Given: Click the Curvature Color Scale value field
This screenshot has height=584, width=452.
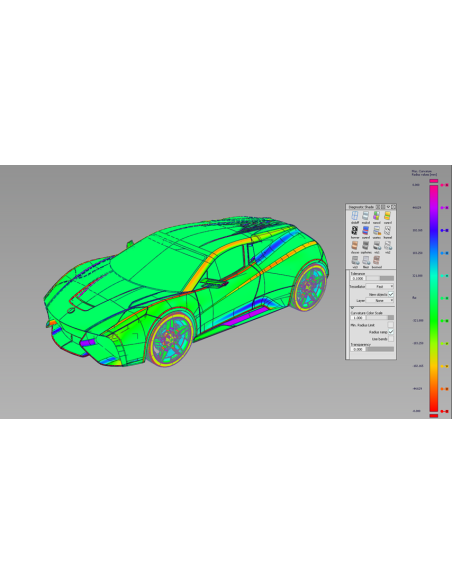Looking at the screenshot, I should coord(358,318).
